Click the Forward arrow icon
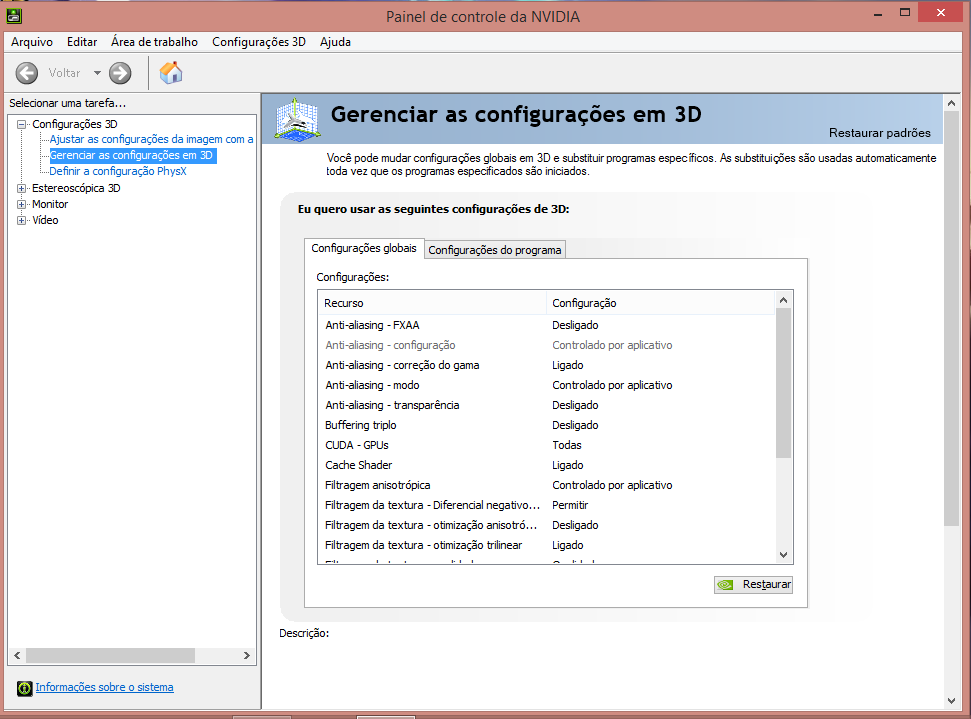 click(120, 73)
